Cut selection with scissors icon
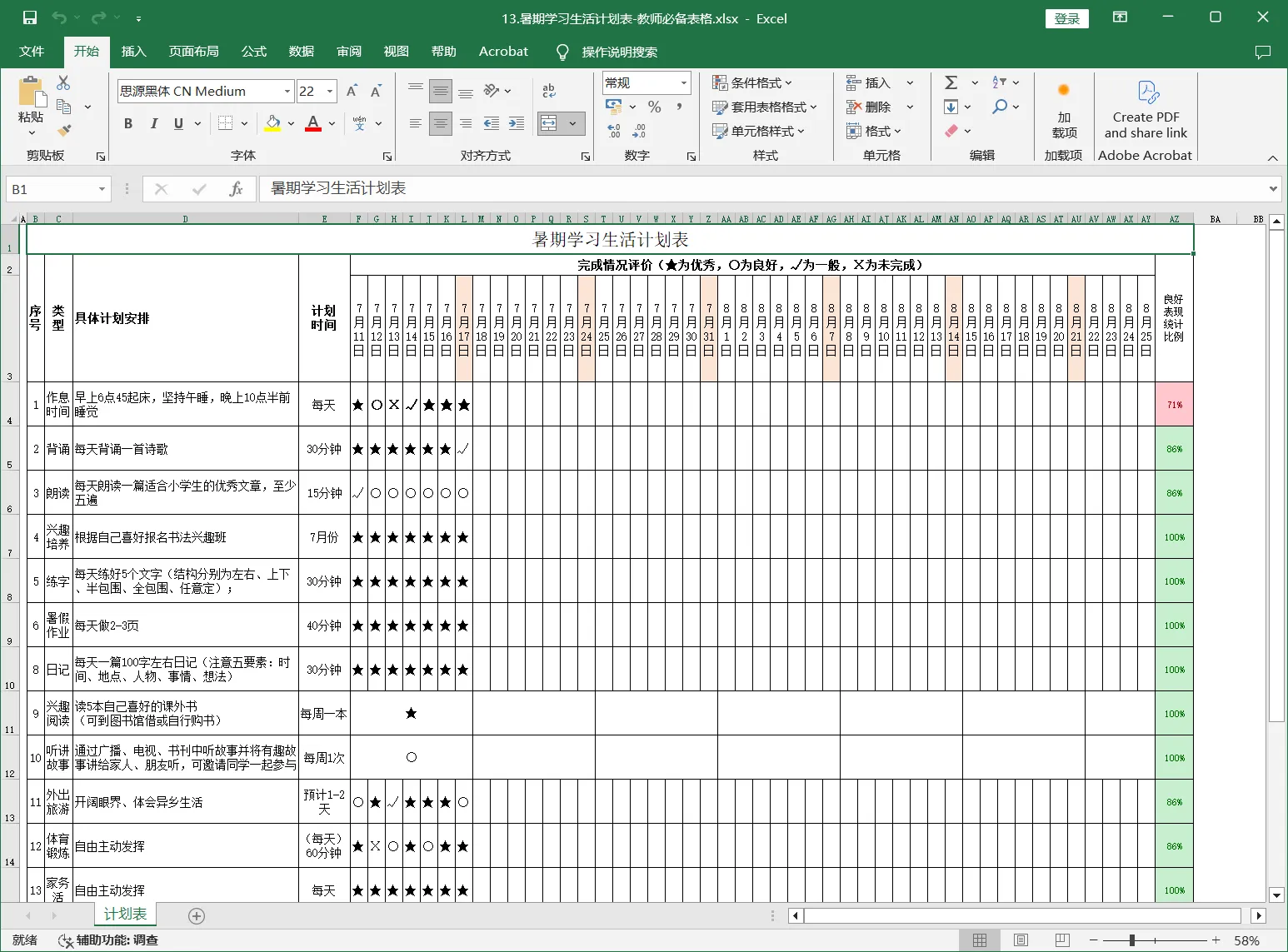Image resolution: width=1288 pixels, height=952 pixels. pyautogui.click(x=63, y=82)
